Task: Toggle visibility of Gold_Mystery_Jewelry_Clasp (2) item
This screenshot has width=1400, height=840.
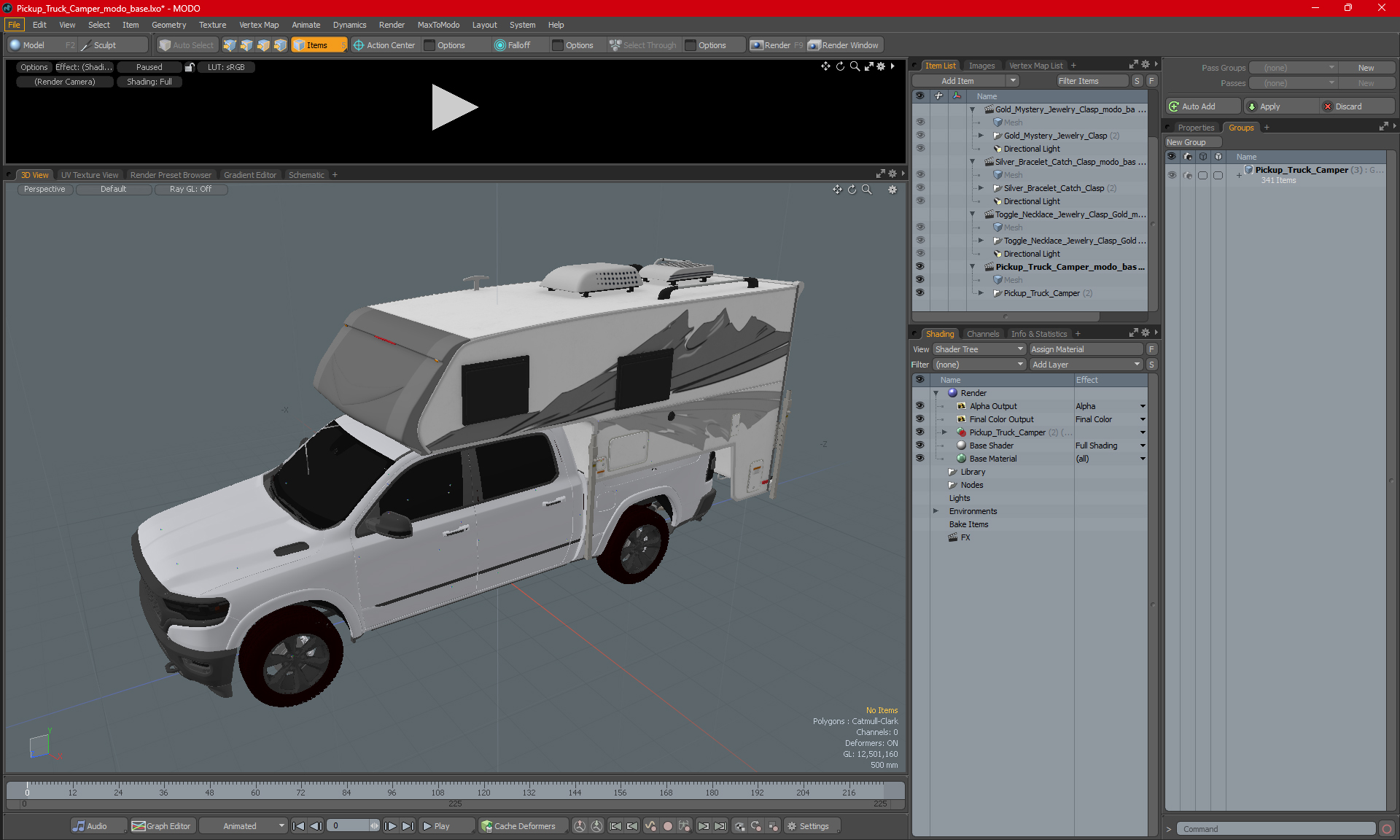Action: click(919, 135)
